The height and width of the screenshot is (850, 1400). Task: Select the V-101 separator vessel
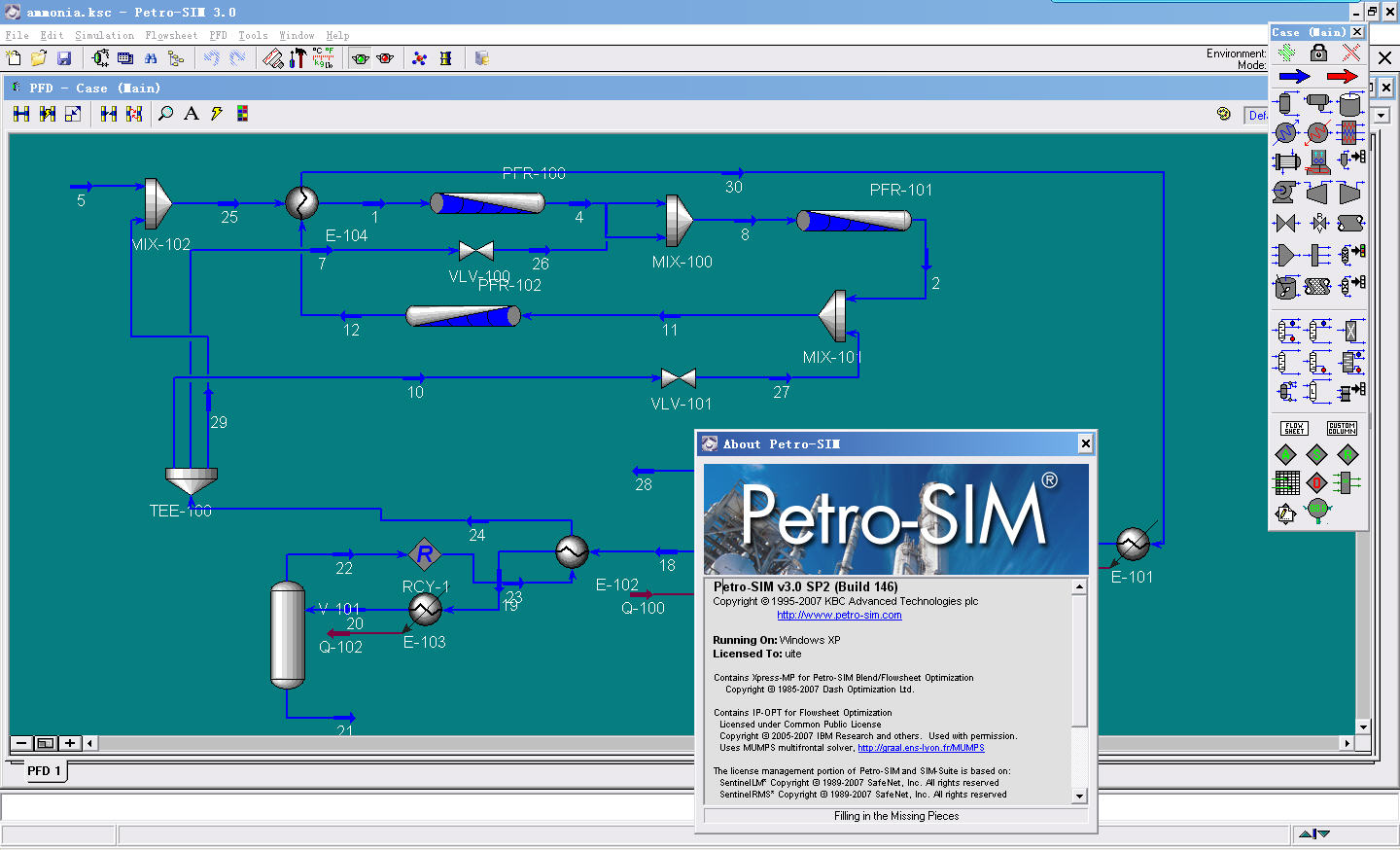pyautogui.click(x=287, y=635)
